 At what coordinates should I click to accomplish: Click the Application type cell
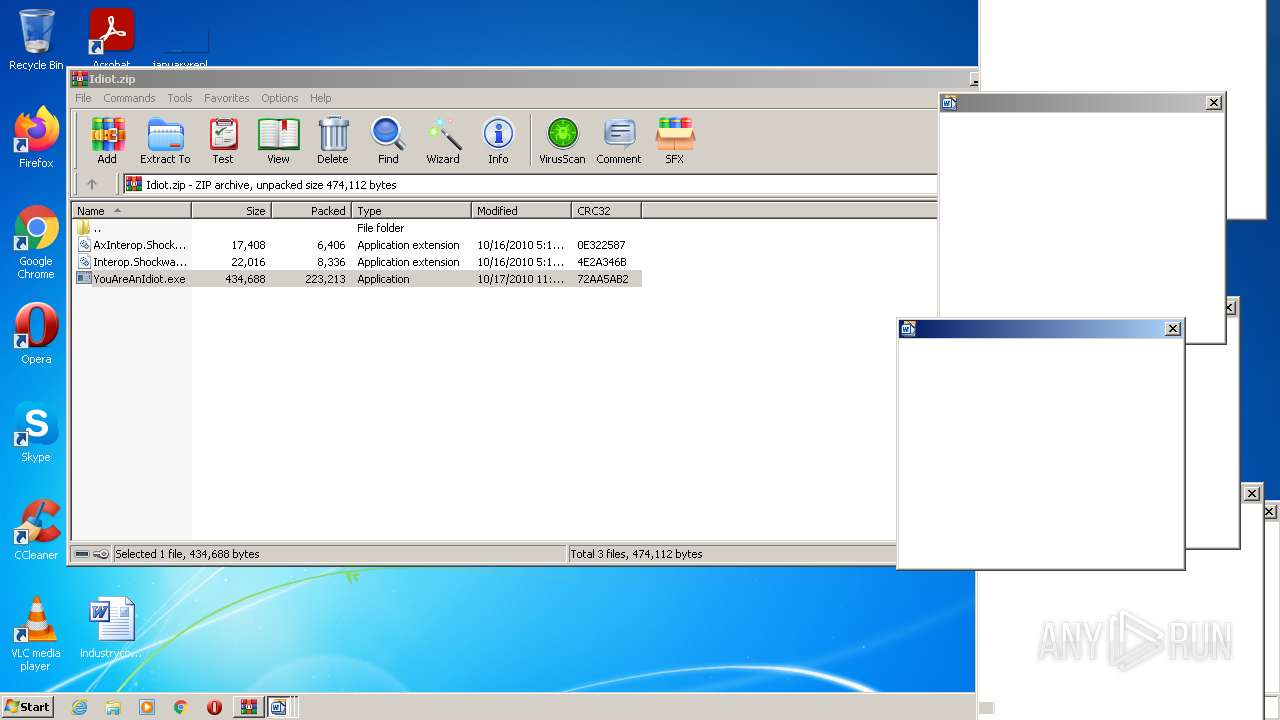383,279
